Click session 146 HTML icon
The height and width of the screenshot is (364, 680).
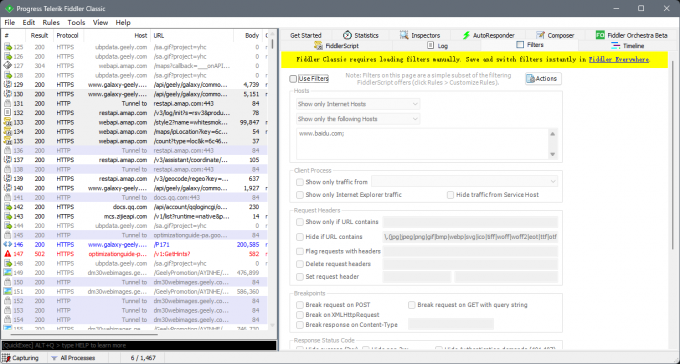7,245
